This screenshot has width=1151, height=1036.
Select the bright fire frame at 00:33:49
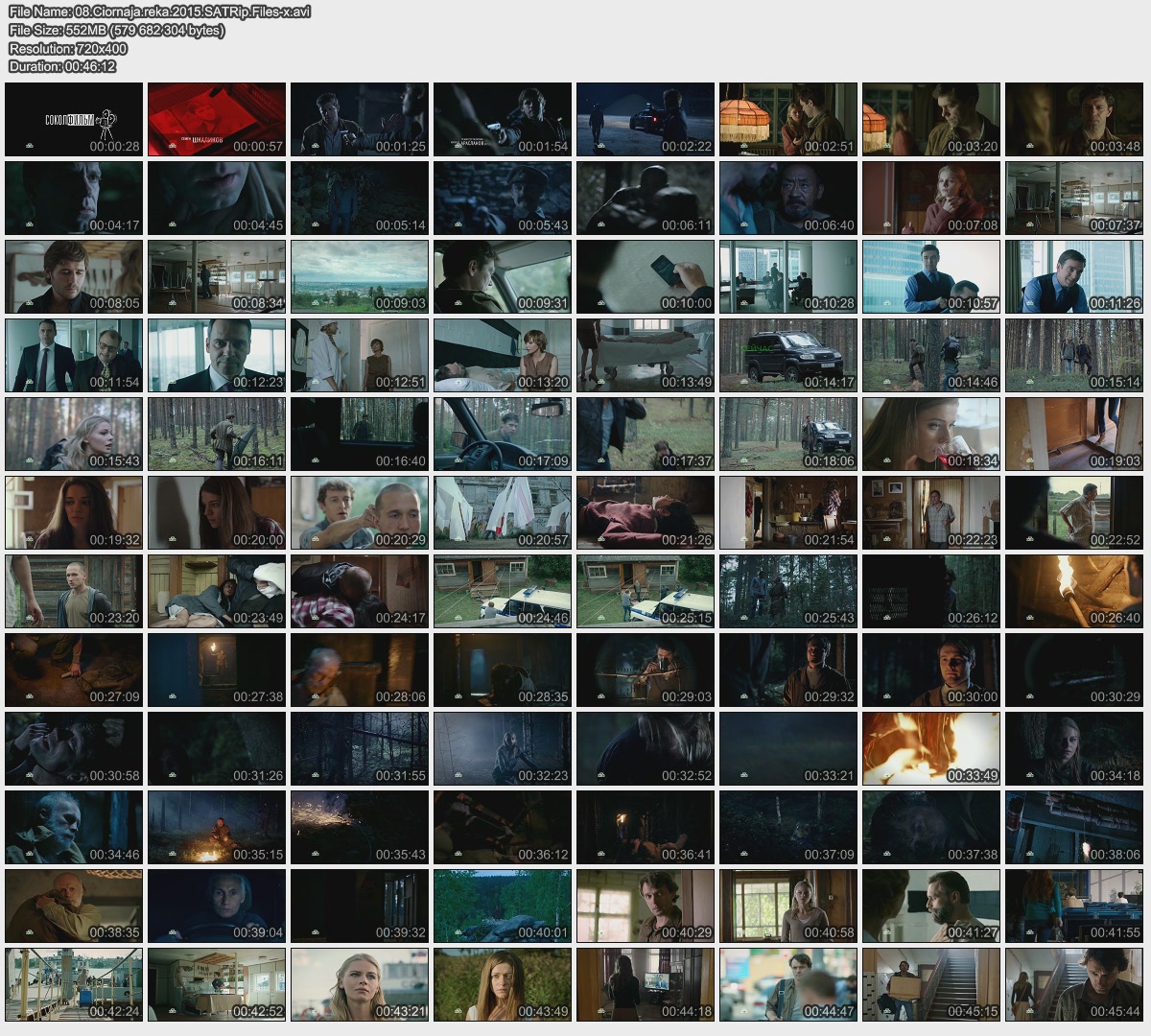point(931,748)
